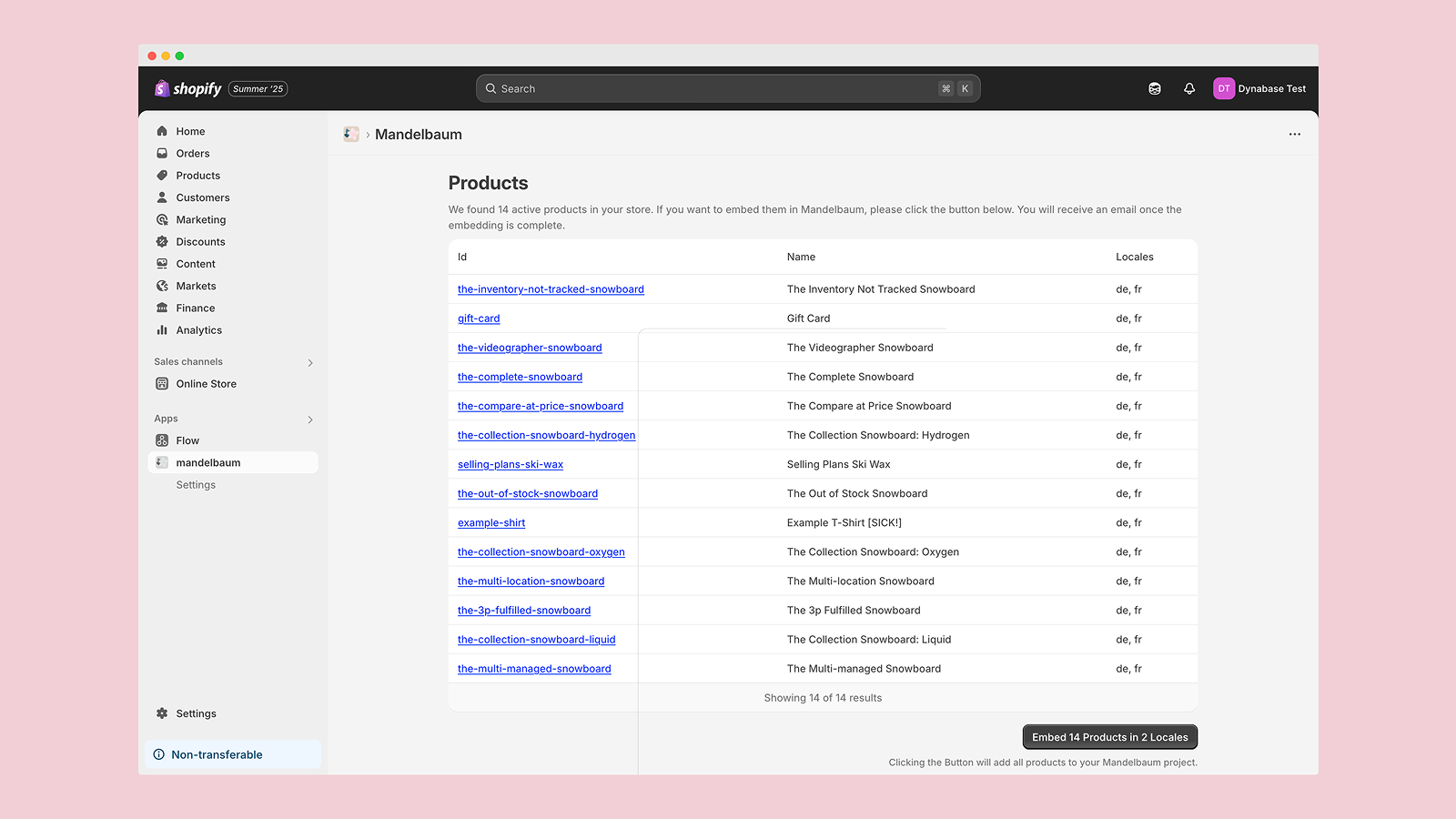Navigate to Customers
Screen dimensions: 1456x819
click(x=203, y=197)
